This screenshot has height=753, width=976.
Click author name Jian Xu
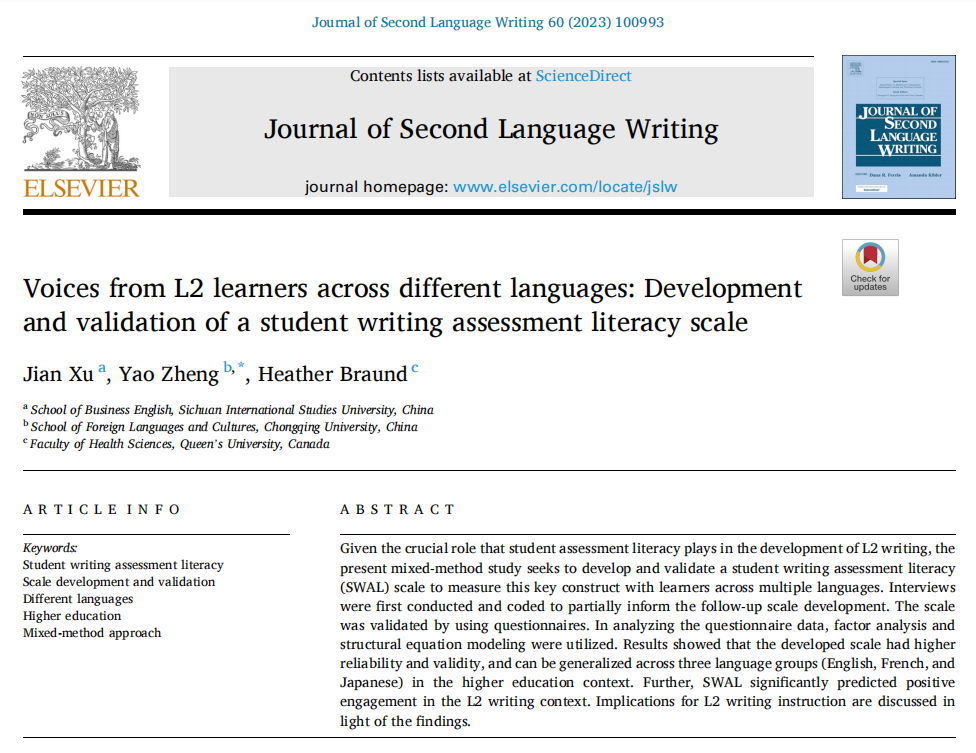58,375
